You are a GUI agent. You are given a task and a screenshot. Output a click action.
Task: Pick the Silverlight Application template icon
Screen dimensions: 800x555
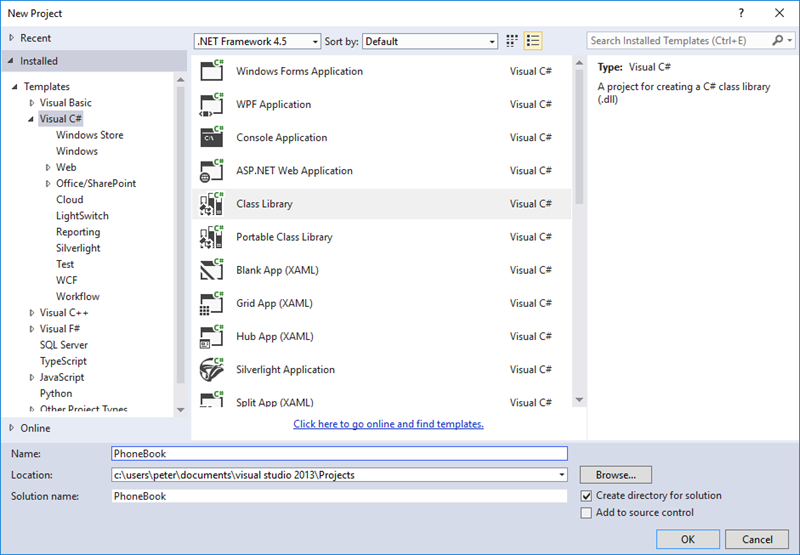(x=212, y=369)
